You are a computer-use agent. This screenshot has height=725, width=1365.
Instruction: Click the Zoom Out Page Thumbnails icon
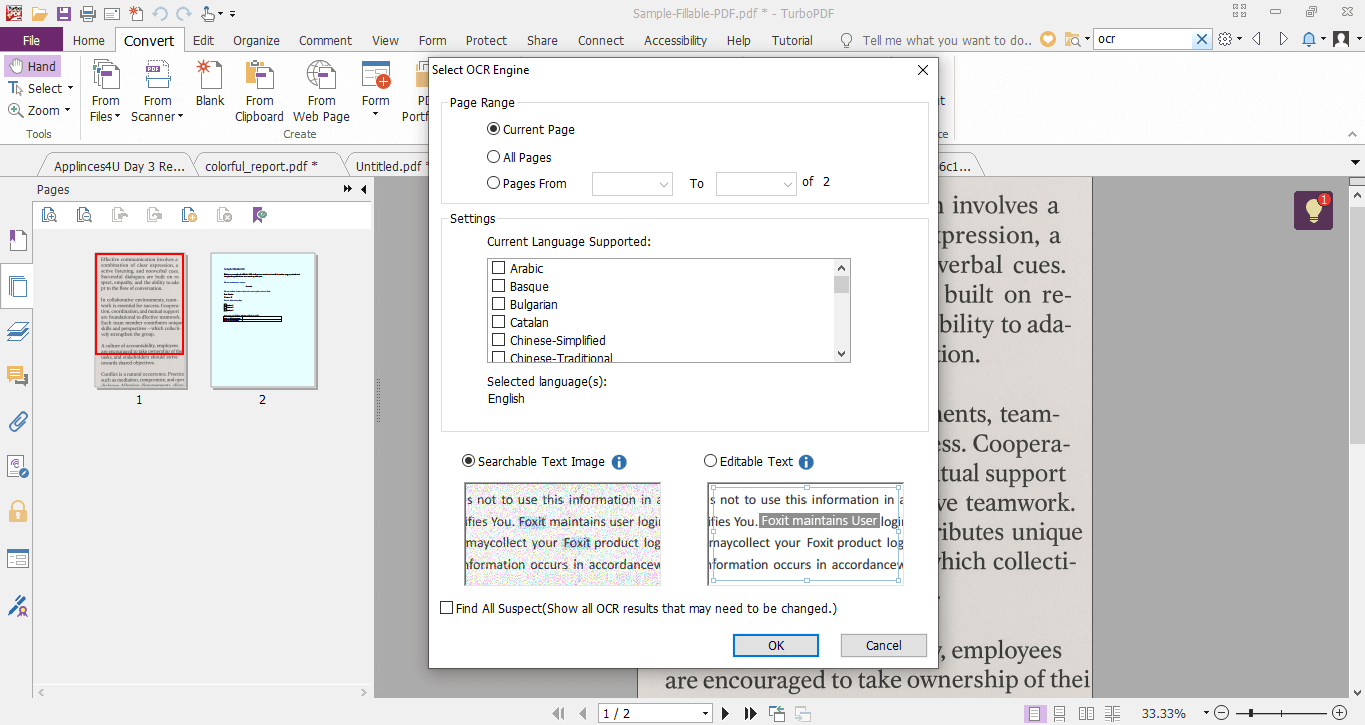(x=84, y=213)
